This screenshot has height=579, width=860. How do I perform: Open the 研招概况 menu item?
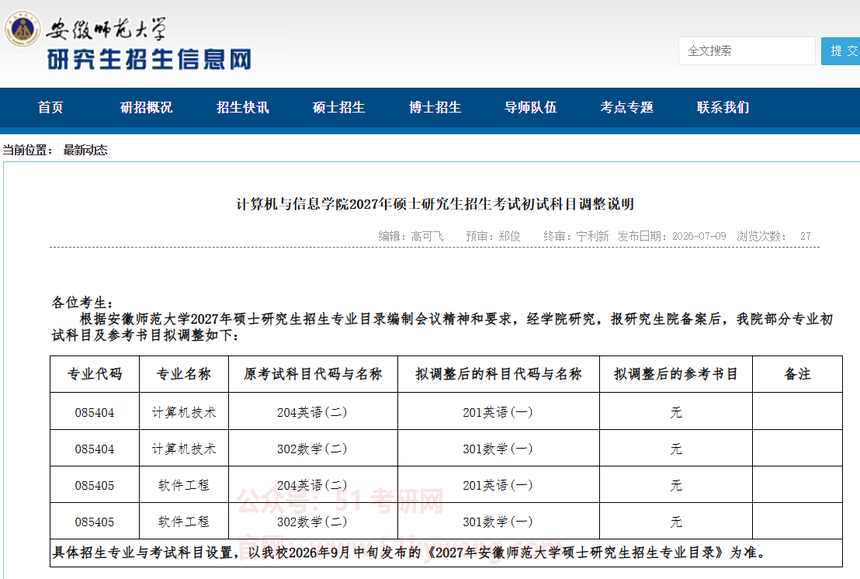point(146,107)
